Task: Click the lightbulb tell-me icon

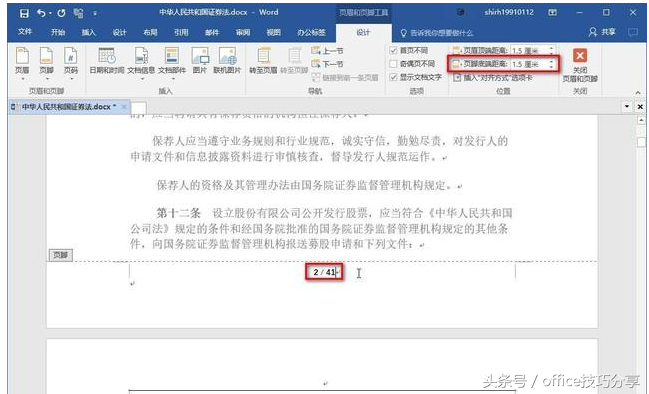Action: click(404, 33)
